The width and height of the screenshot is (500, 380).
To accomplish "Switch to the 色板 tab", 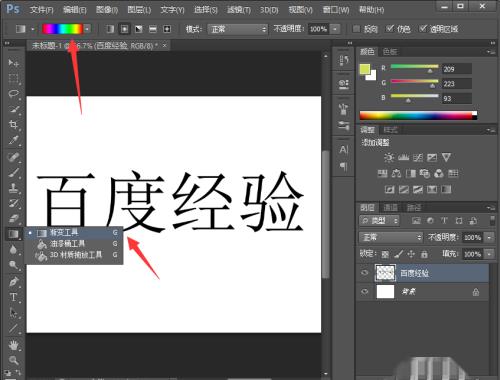I will click(x=390, y=51).
